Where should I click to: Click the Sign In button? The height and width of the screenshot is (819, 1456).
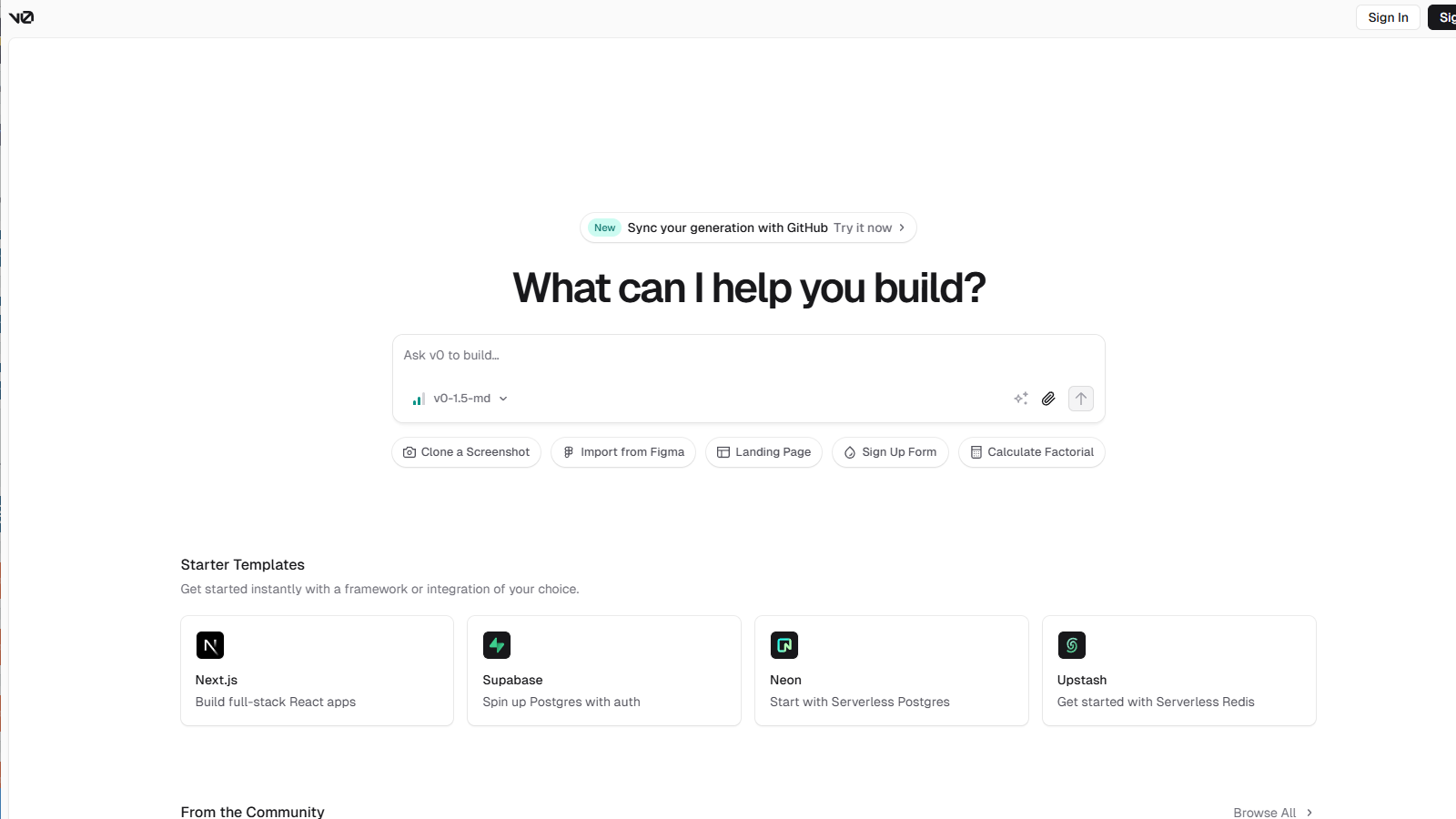(x=1388, y=16)
